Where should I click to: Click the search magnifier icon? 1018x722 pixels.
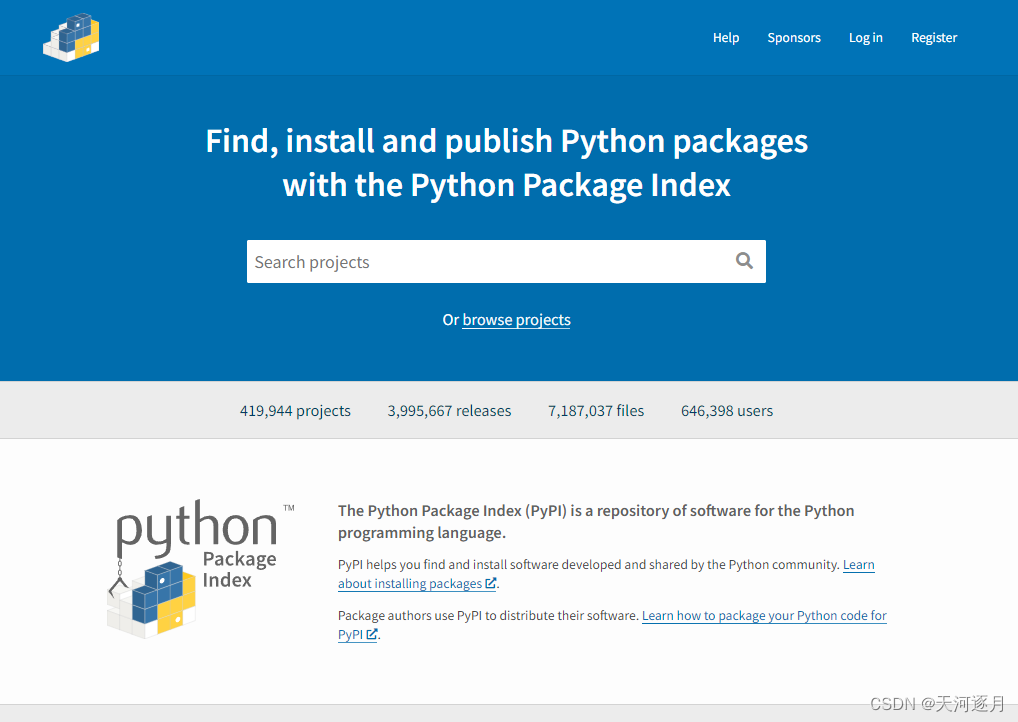coord(744,260)
